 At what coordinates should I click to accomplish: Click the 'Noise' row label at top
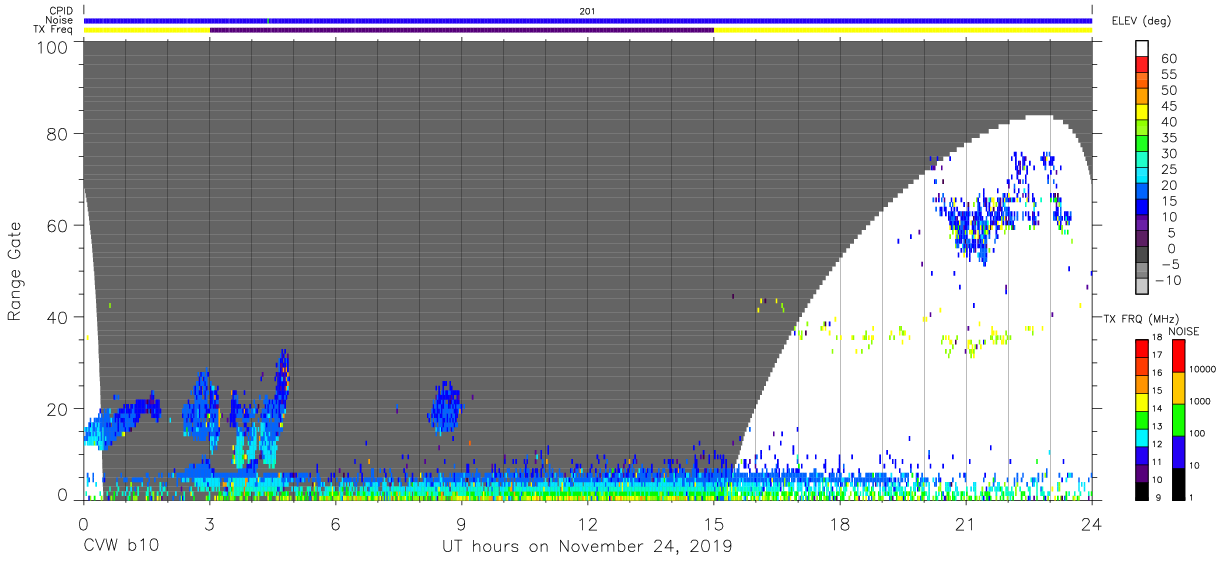[x=60, y=20]
